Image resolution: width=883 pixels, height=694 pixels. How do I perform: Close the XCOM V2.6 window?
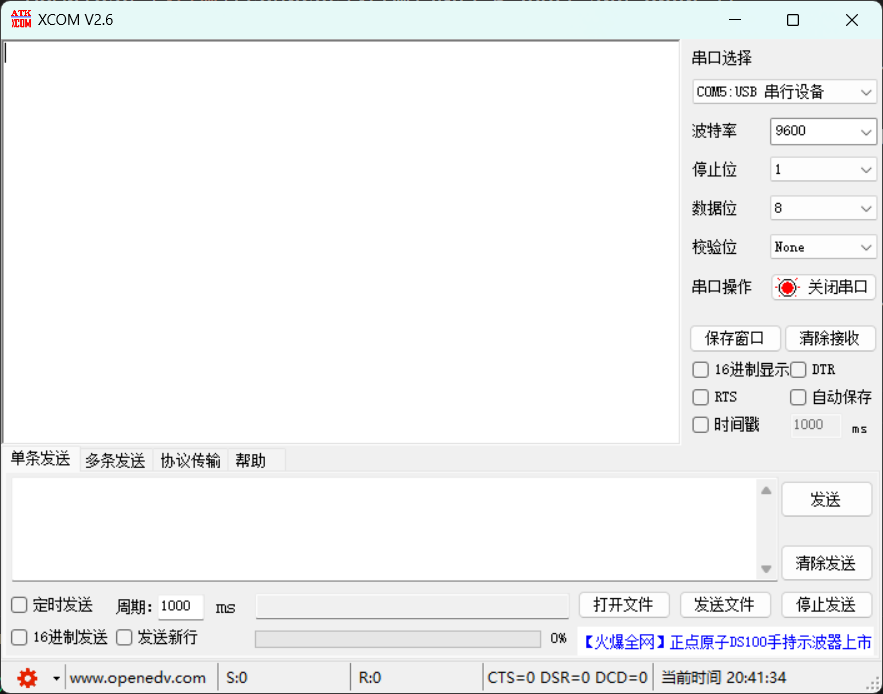[x=851, y=20]
